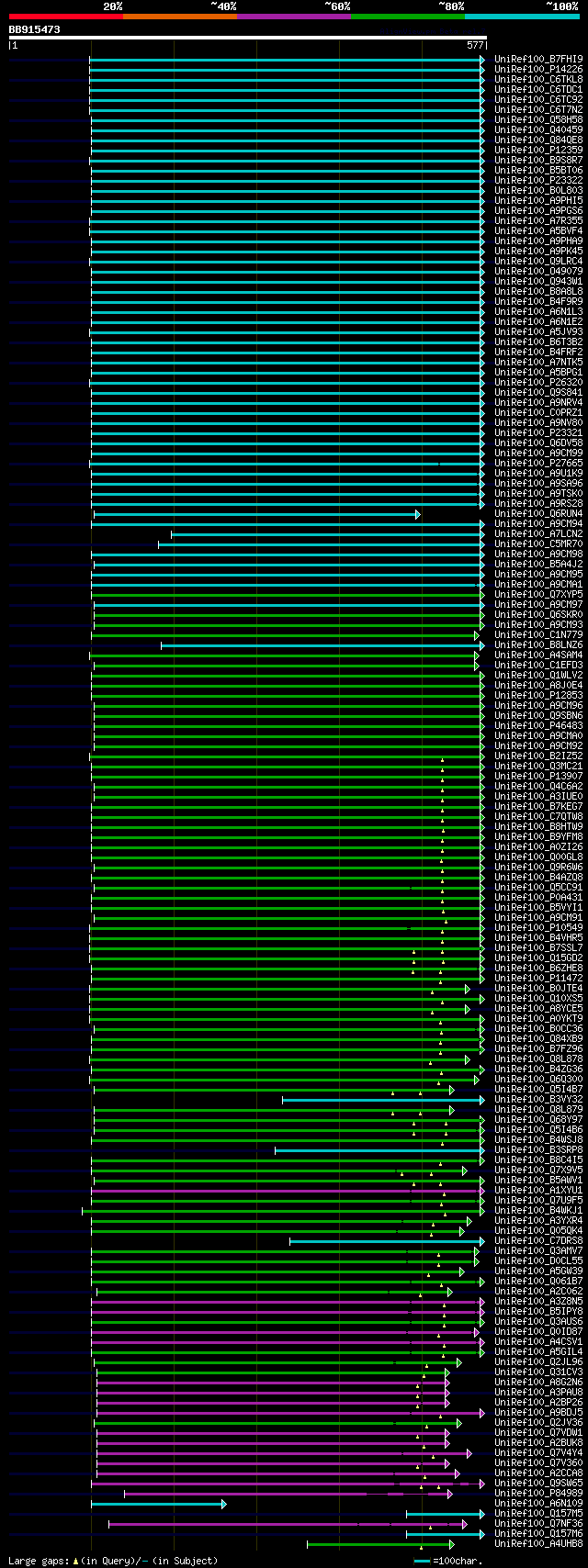Select the UniRef100_P27665 label
The width and height of the screenshot is (588, 1568).
(538, 463)
